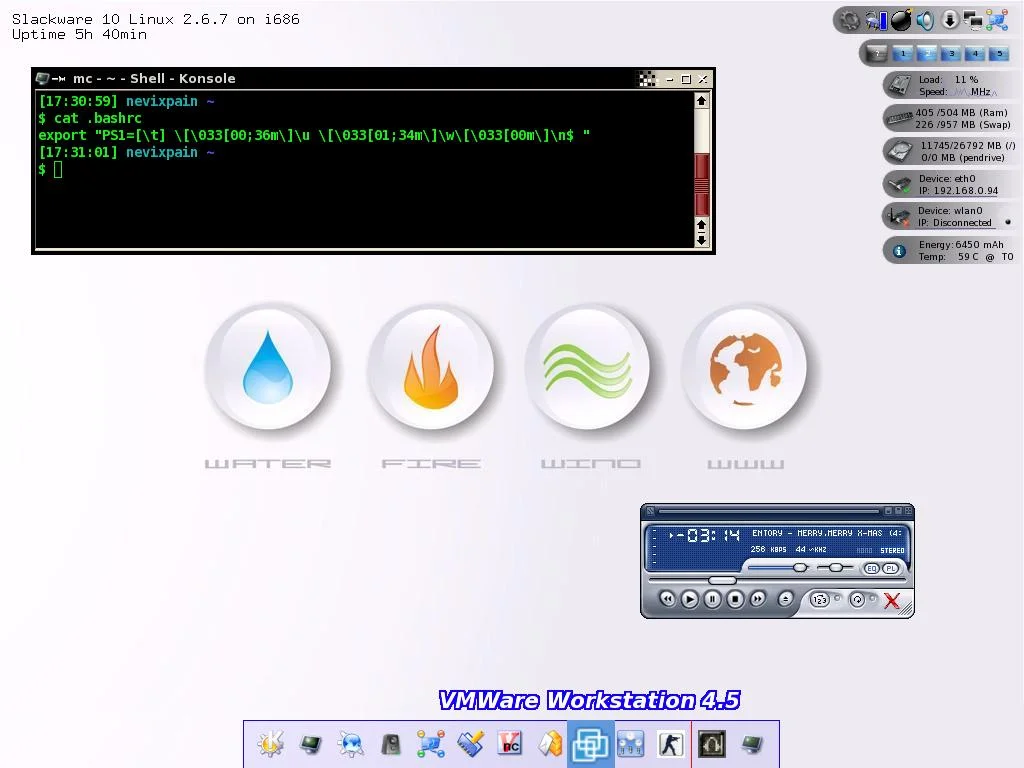Image resolution: width=1024 pixels, height=768 pixels.
Task: Click the media player volume slider
Action: pos(777,568)
